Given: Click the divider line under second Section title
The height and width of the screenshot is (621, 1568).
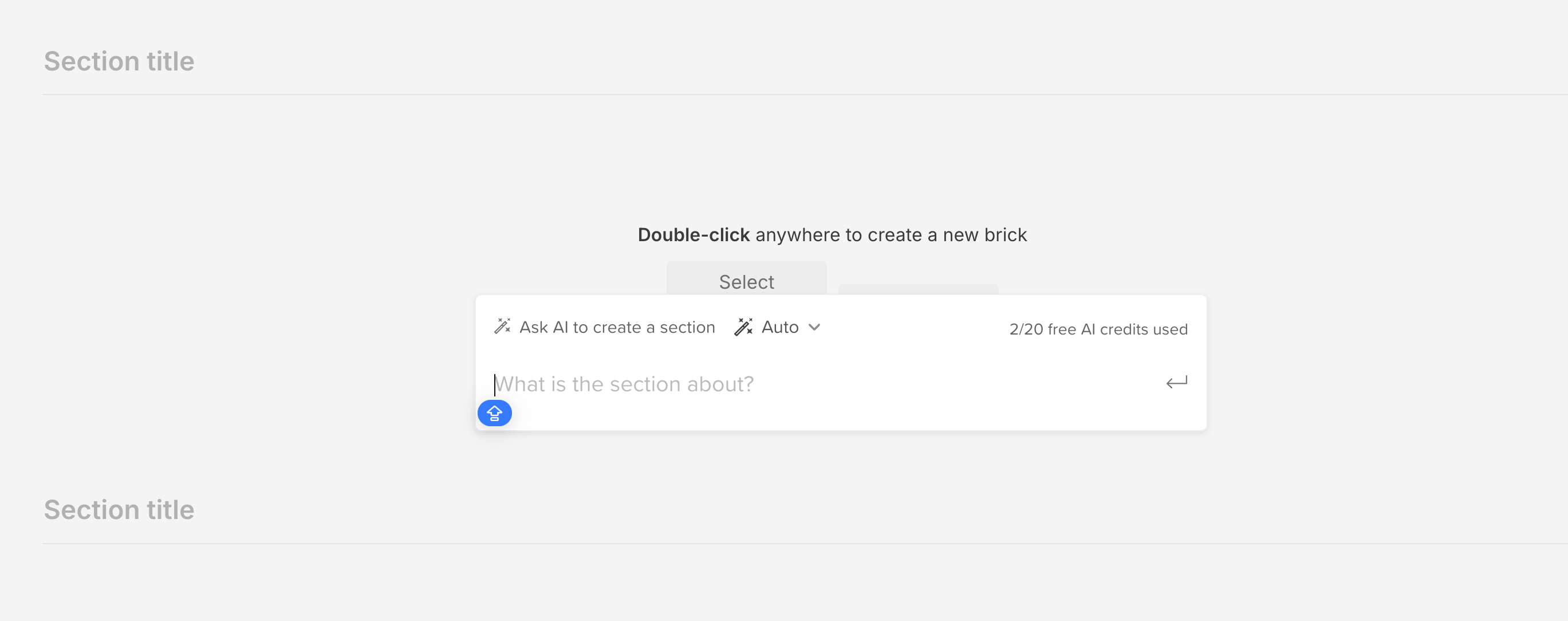Looking at the screenshot, I should (791, 543).
